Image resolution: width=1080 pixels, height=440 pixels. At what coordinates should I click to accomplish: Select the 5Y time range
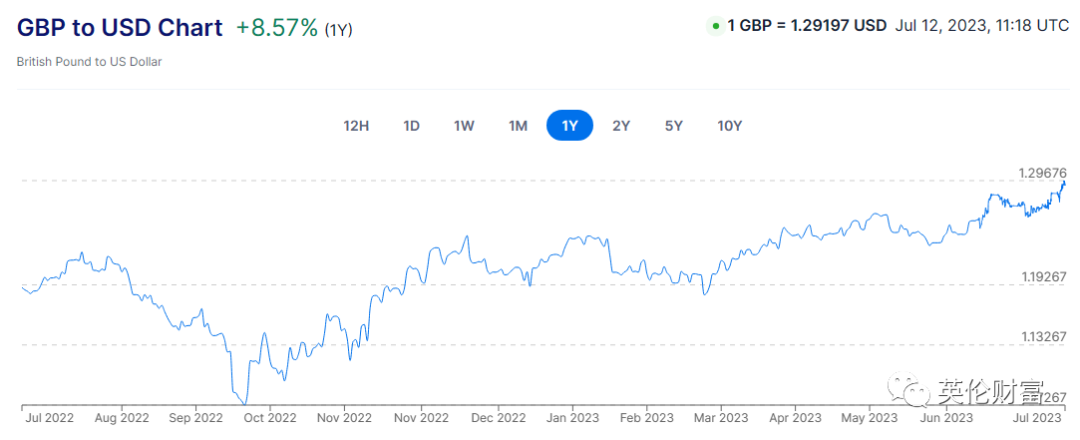pyautogui.click(x=674, y=126)
